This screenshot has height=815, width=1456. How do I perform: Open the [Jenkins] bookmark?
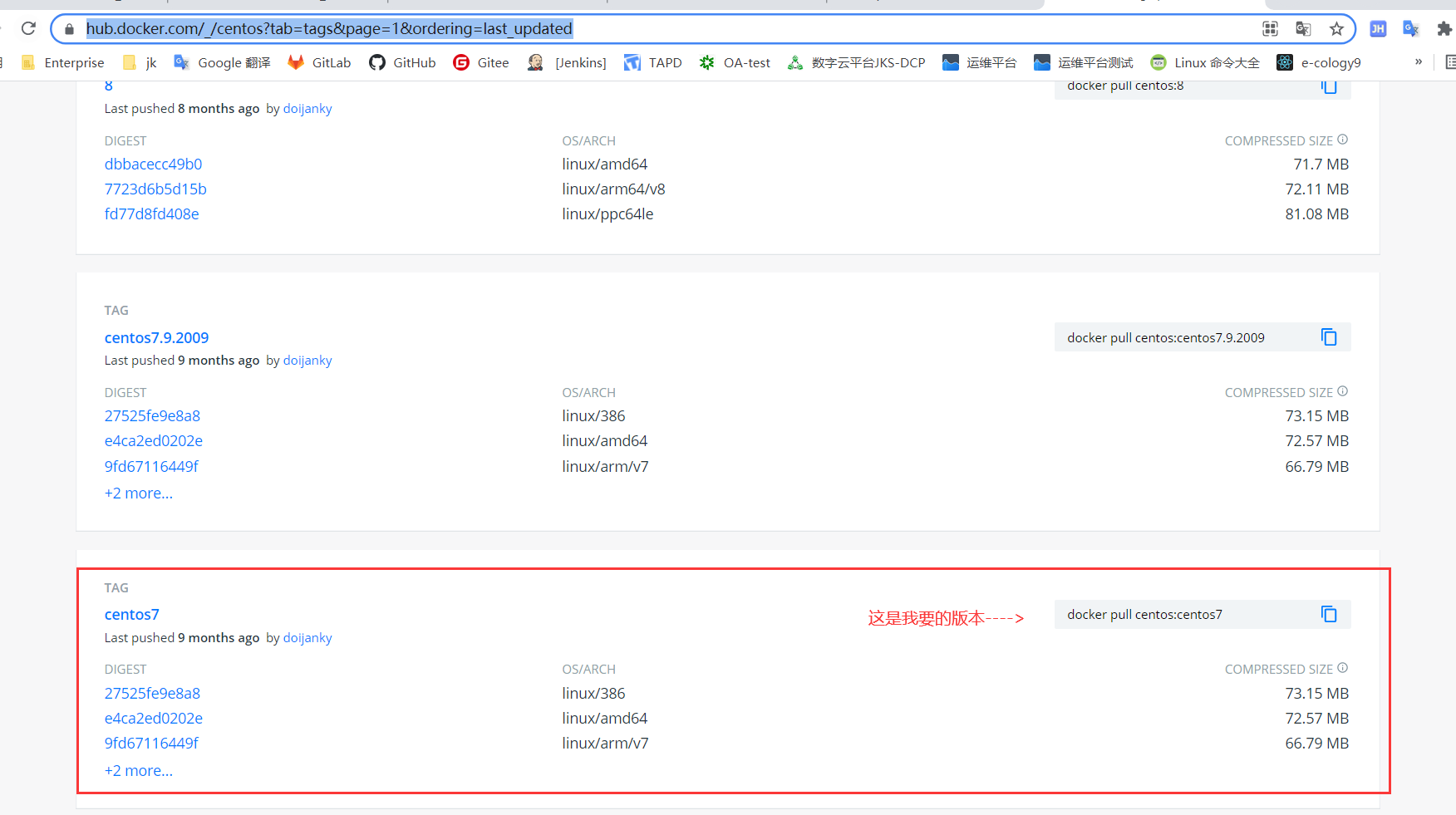point(567,62)
